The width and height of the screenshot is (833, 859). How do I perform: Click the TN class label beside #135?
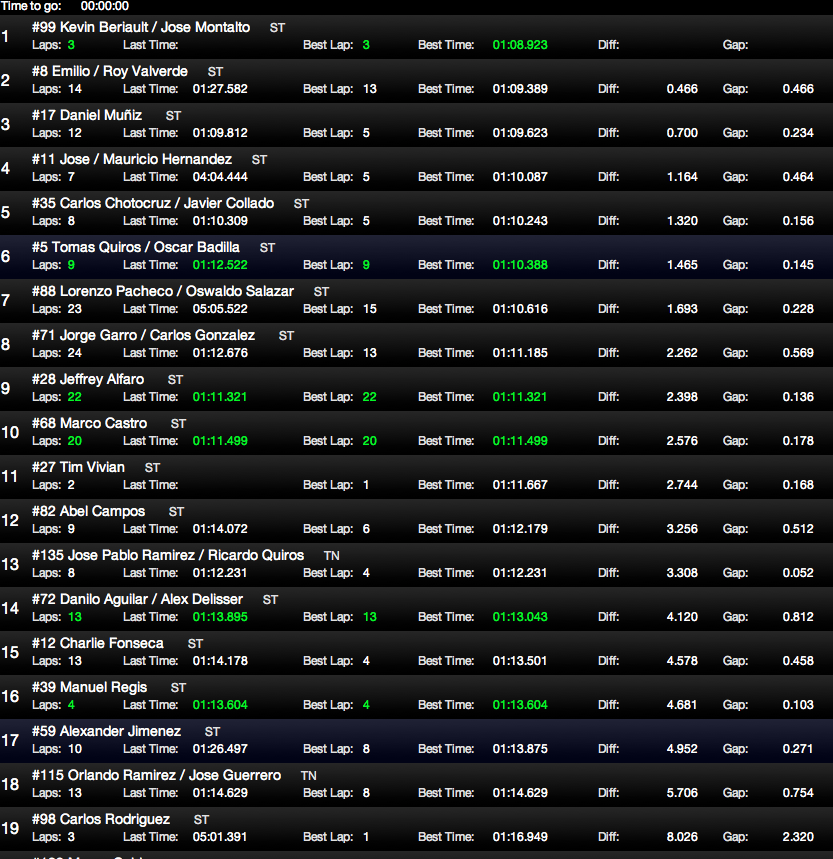[332, 555]
